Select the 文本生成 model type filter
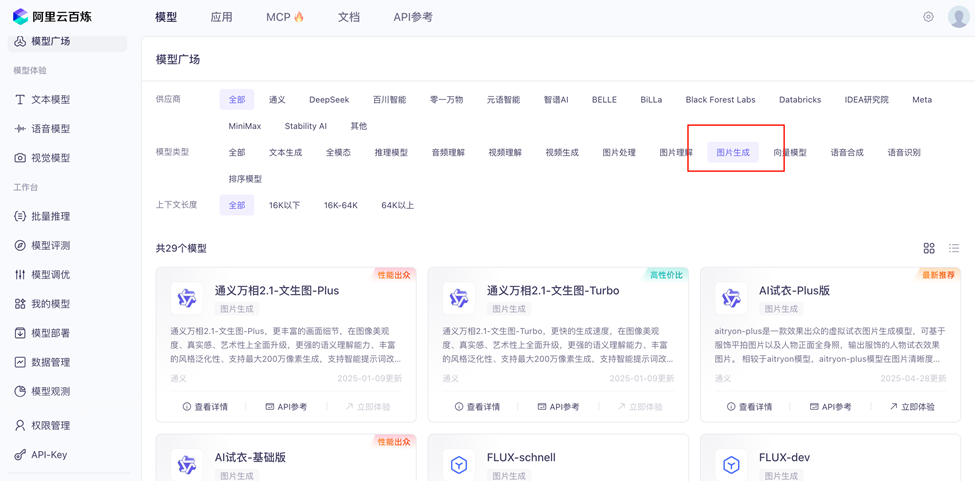This screenshot has height=481, width=975. point(285,152)
